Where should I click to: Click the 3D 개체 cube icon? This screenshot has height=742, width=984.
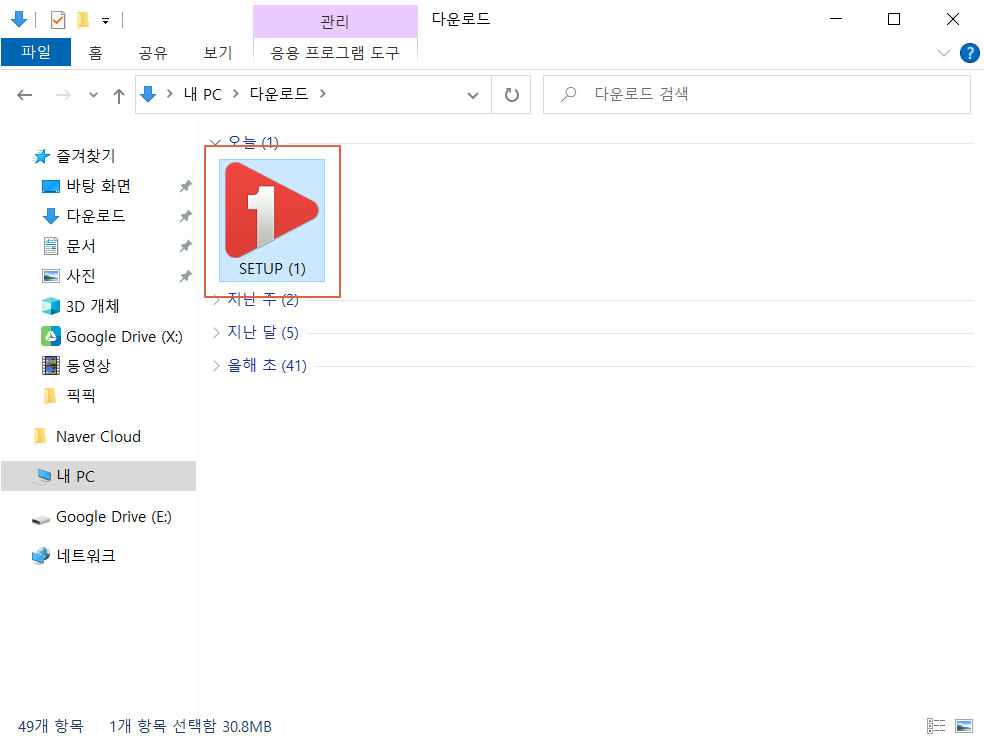tap(51, 306)
